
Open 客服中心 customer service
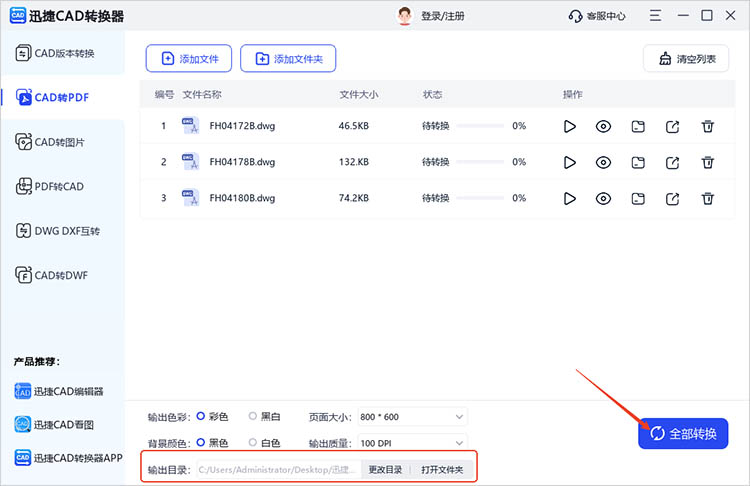pos(596,16)
